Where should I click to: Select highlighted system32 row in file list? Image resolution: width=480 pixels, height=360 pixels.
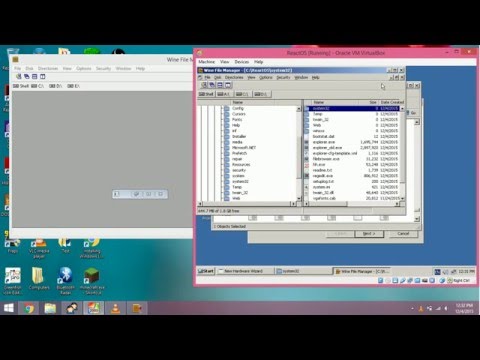click(352, 108)
